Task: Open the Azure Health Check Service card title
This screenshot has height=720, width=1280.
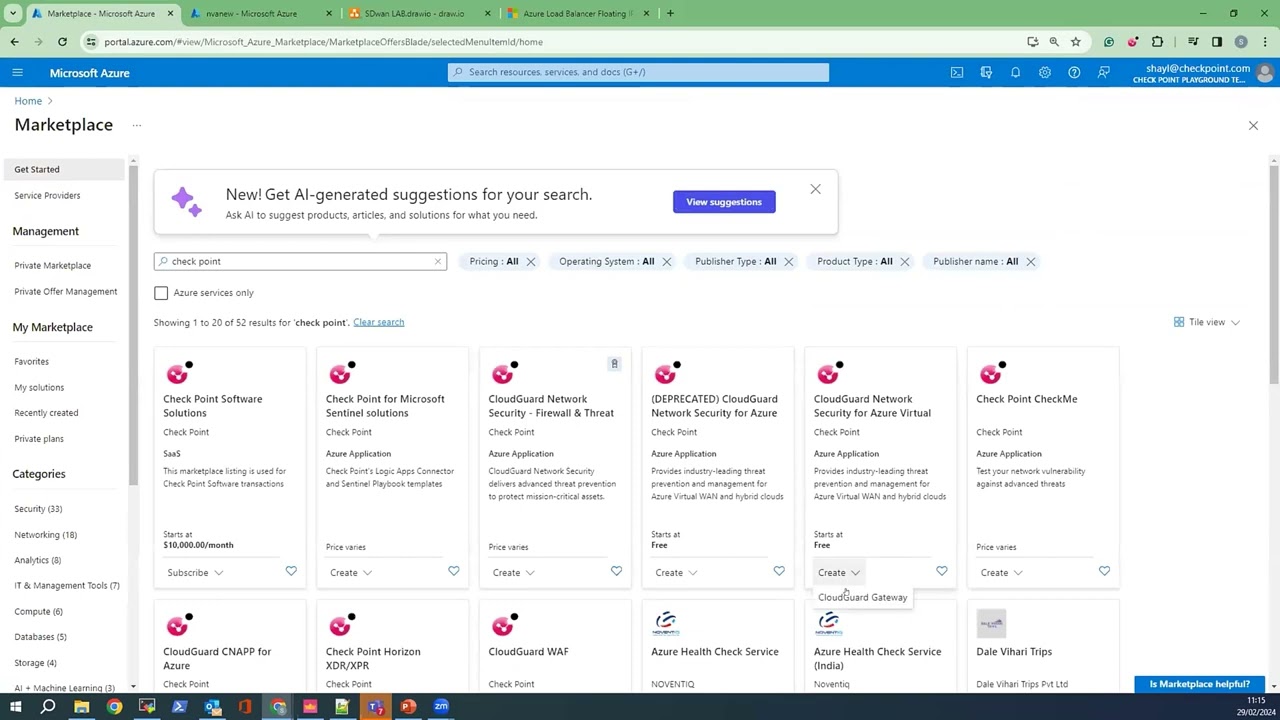Action: coord(714,651)
